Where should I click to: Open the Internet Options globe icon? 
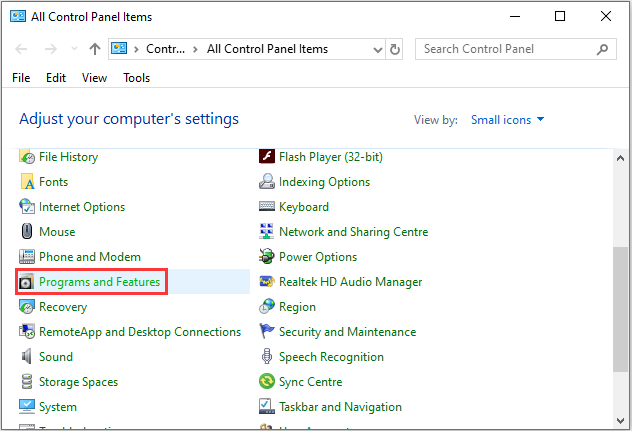coord(27,207)
